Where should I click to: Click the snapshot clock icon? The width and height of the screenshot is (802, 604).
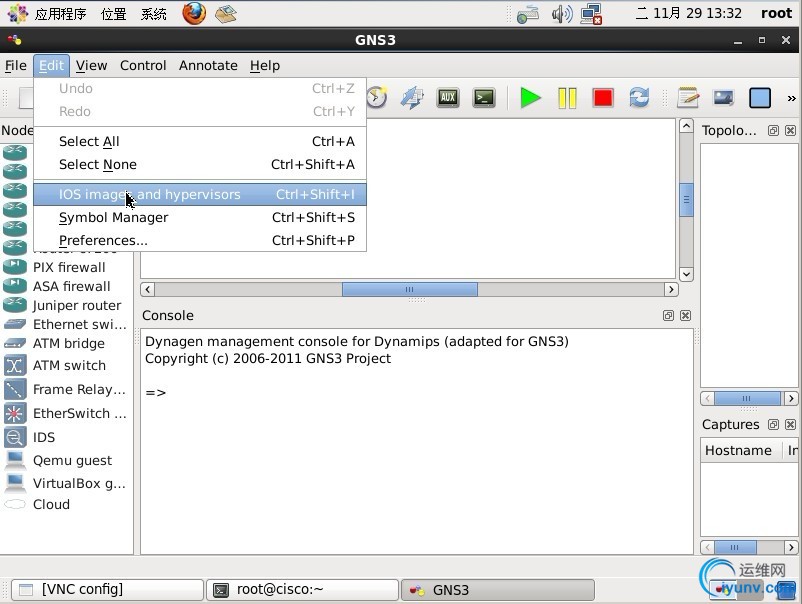pyautogui.click(x=376, y=97)
